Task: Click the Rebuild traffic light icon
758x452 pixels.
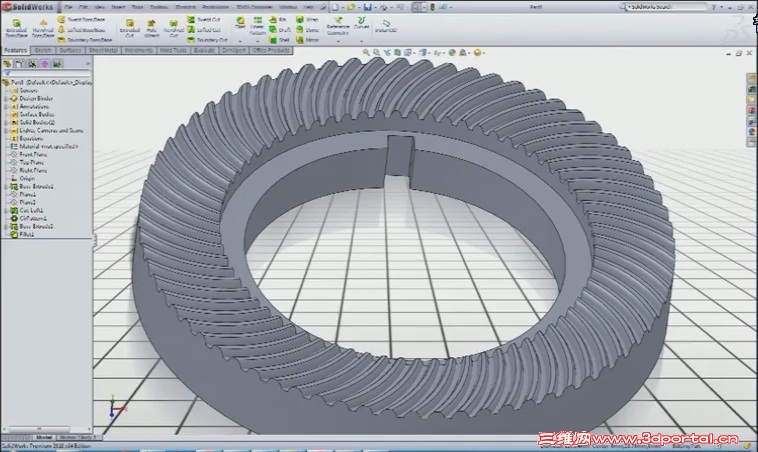Action: (x=433, y=7)
